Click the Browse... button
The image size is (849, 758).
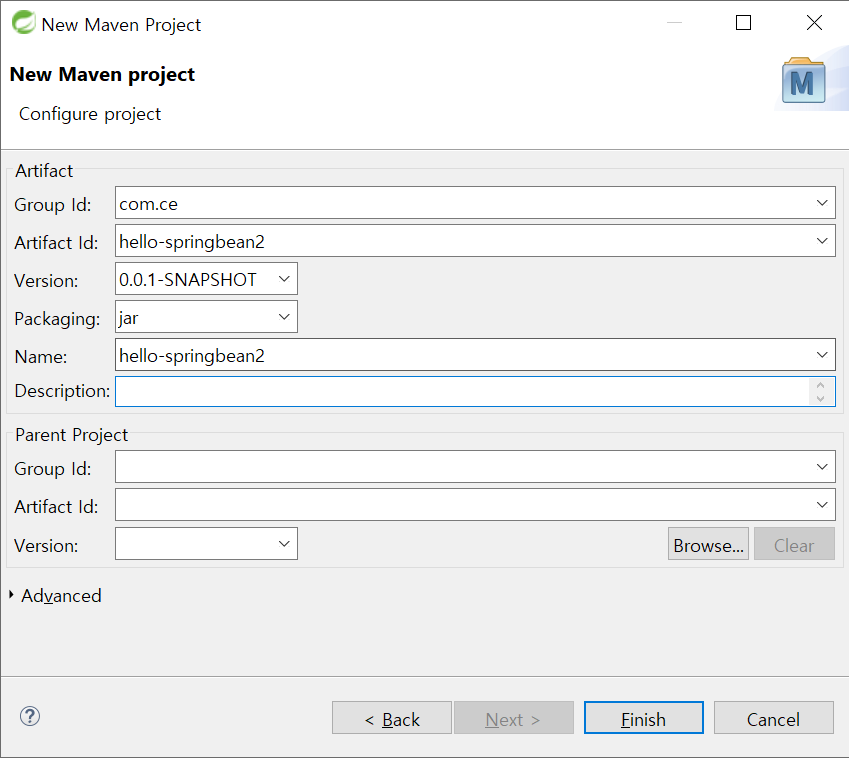(708, 544)
